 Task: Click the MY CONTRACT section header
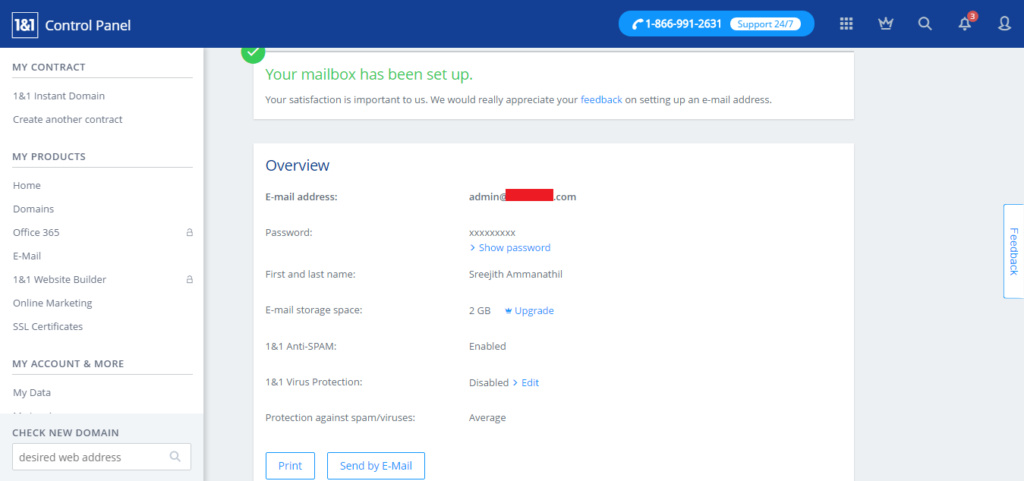click(x=49, y=67)
